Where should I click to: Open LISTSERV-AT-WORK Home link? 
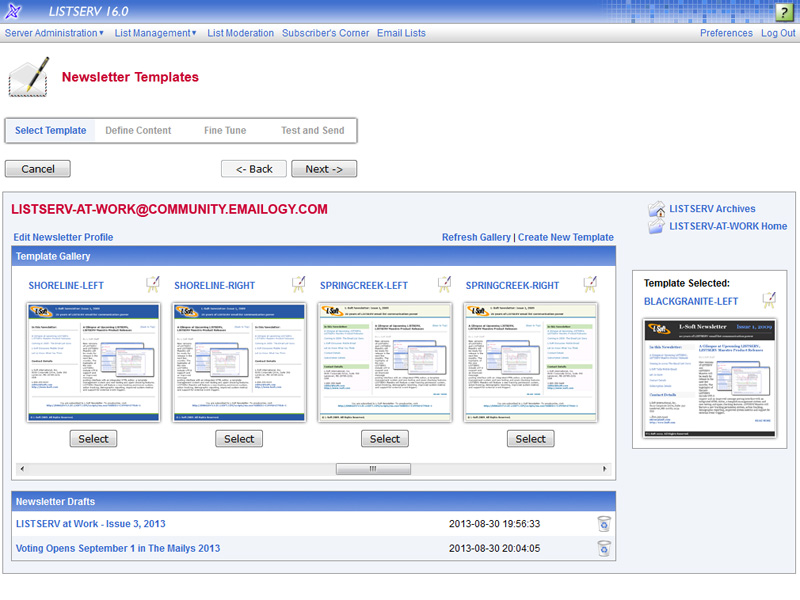[x=728, y=226]
